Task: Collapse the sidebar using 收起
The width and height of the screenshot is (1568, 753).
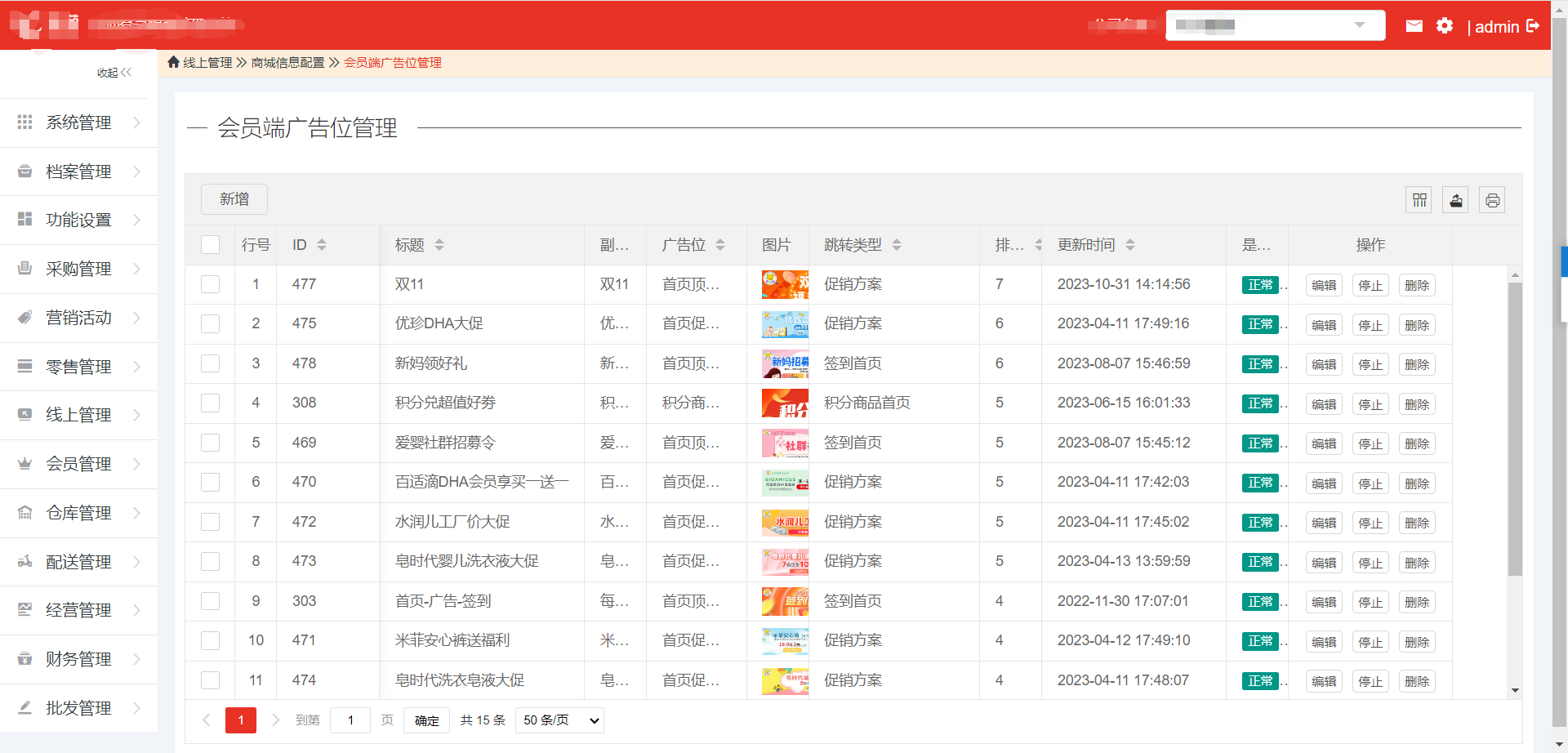Action: (114, 73)
